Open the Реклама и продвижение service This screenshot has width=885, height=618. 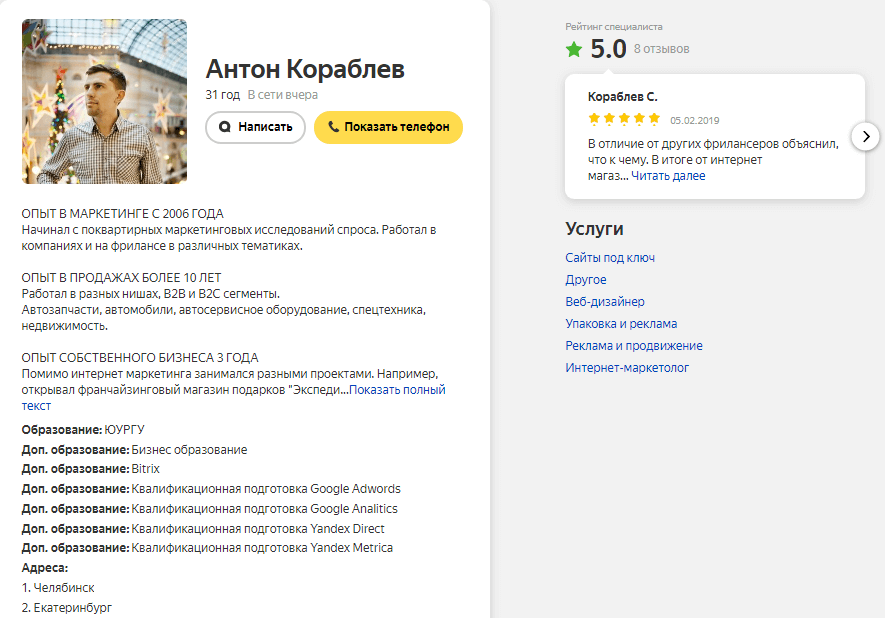click(634, 346)
